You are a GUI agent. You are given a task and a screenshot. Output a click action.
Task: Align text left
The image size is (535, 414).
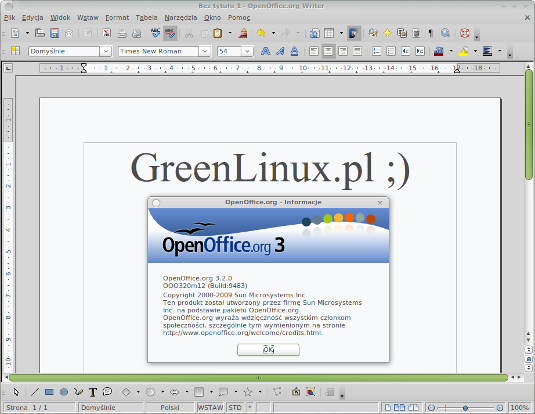pyautogui.click(x=314, y=51)
